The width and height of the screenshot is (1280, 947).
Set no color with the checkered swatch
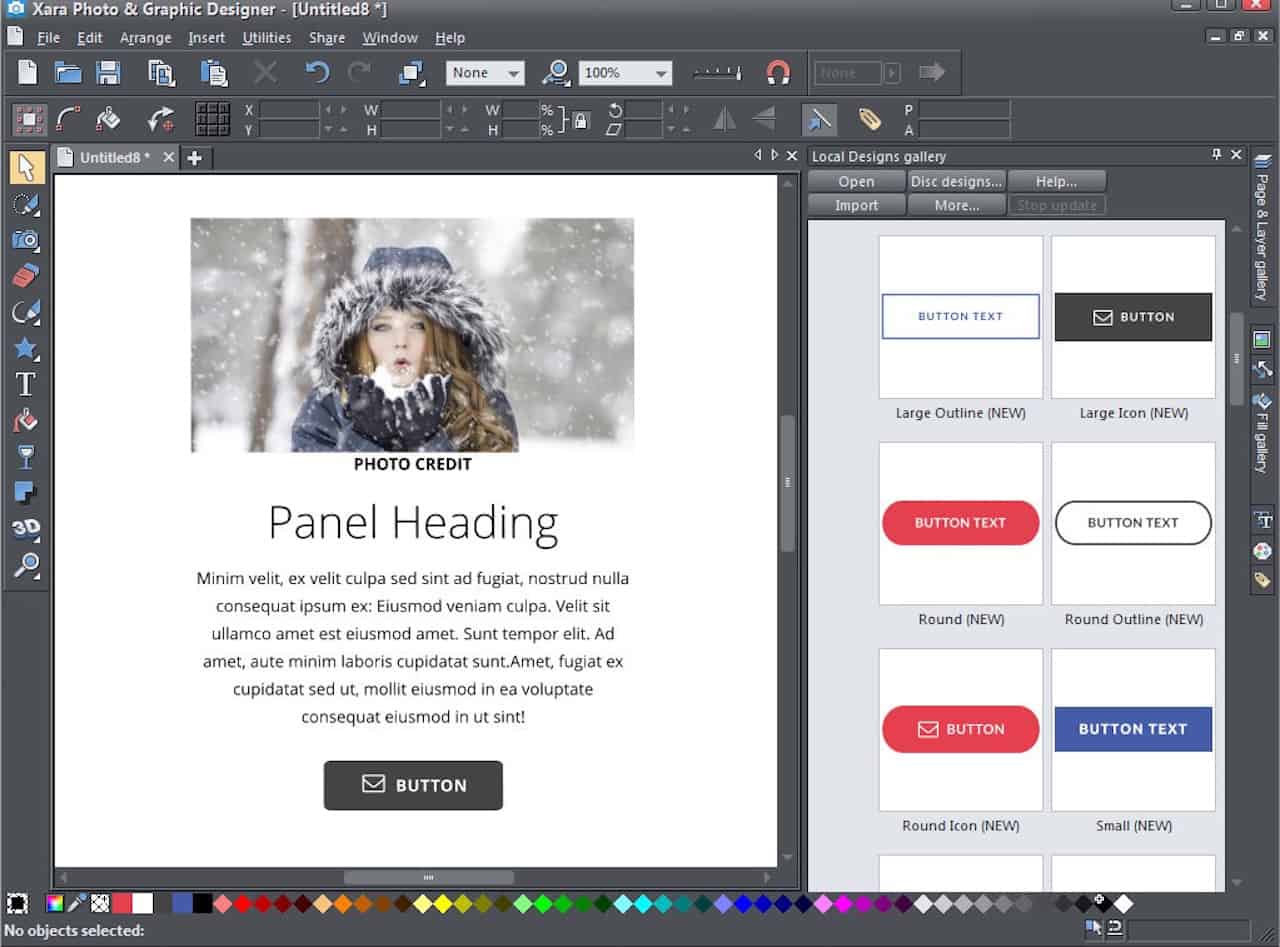coord(100,904)
